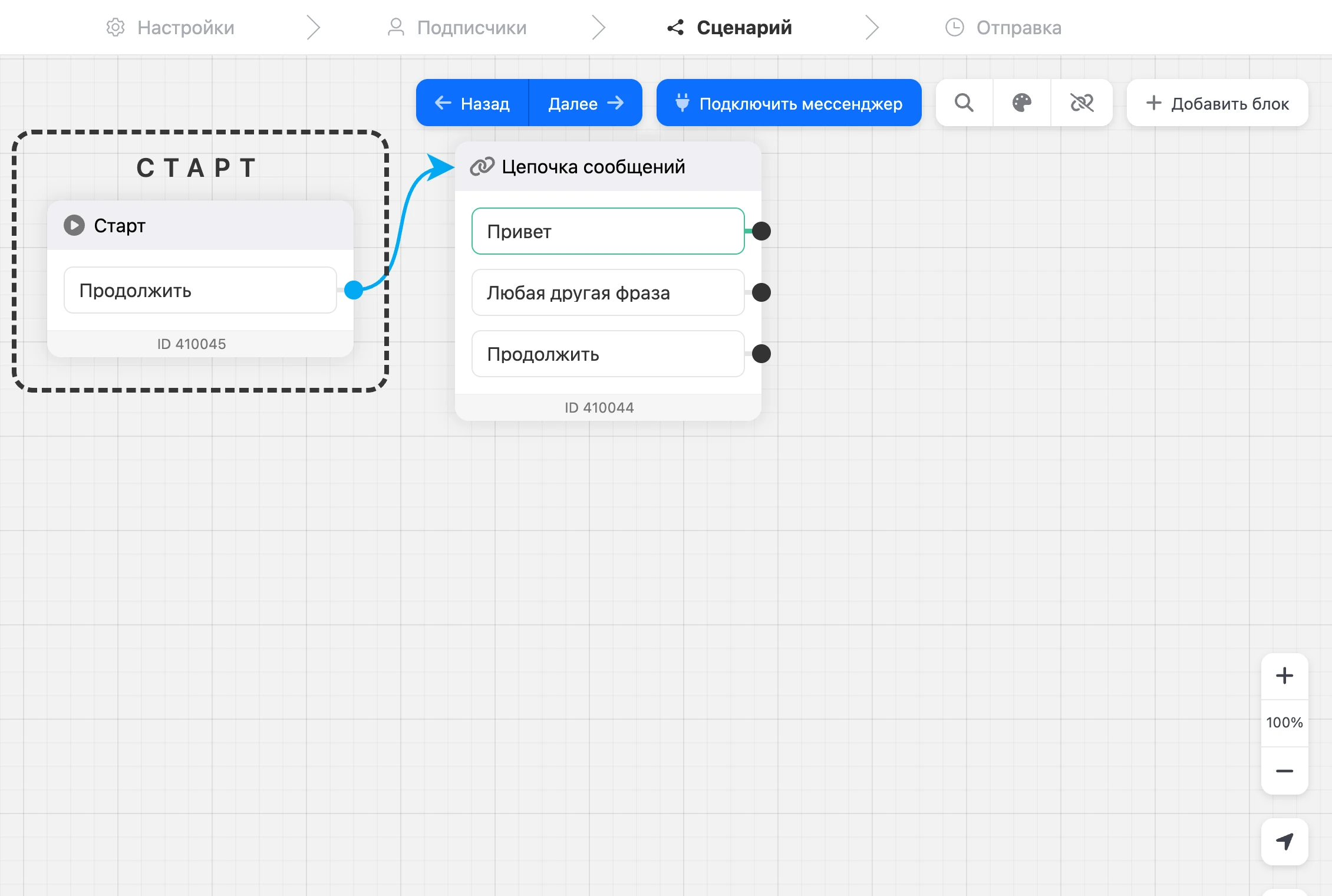1332x896 pixels.
Task: Click the Далее button
Action: (x=586, y=103)
